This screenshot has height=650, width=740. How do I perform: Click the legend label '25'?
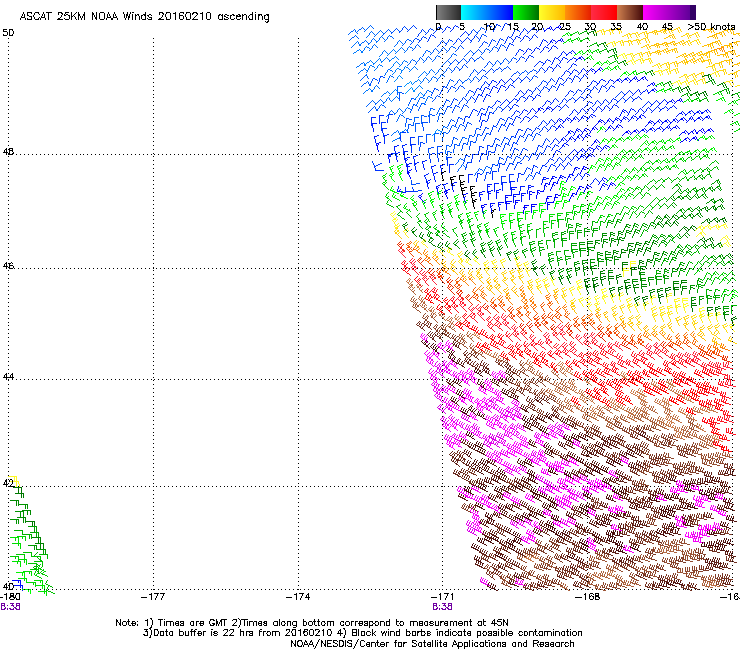pyautogui.click(x=565, y=26)
